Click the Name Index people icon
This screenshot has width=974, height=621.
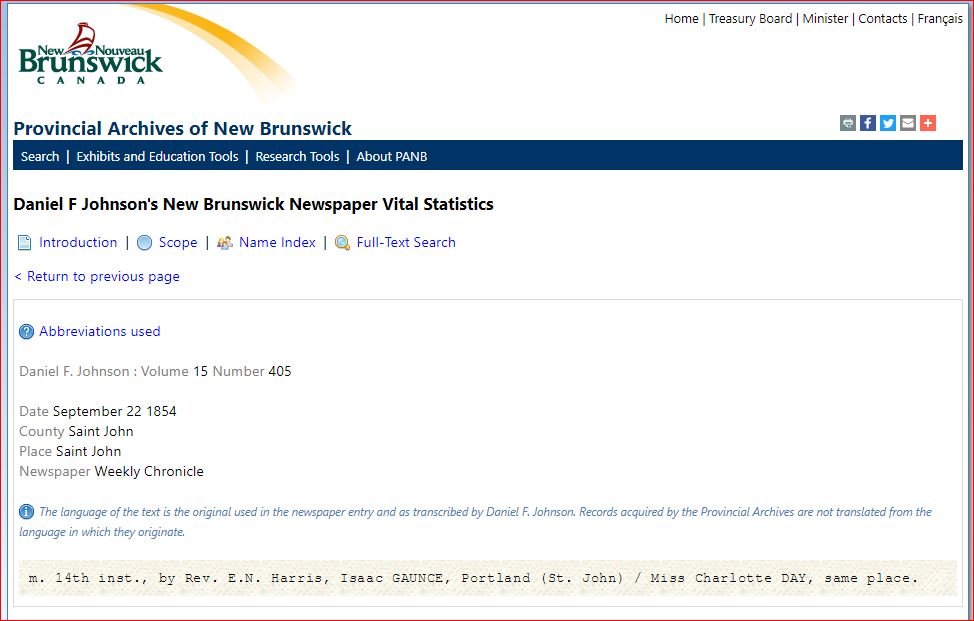(224, 243)
